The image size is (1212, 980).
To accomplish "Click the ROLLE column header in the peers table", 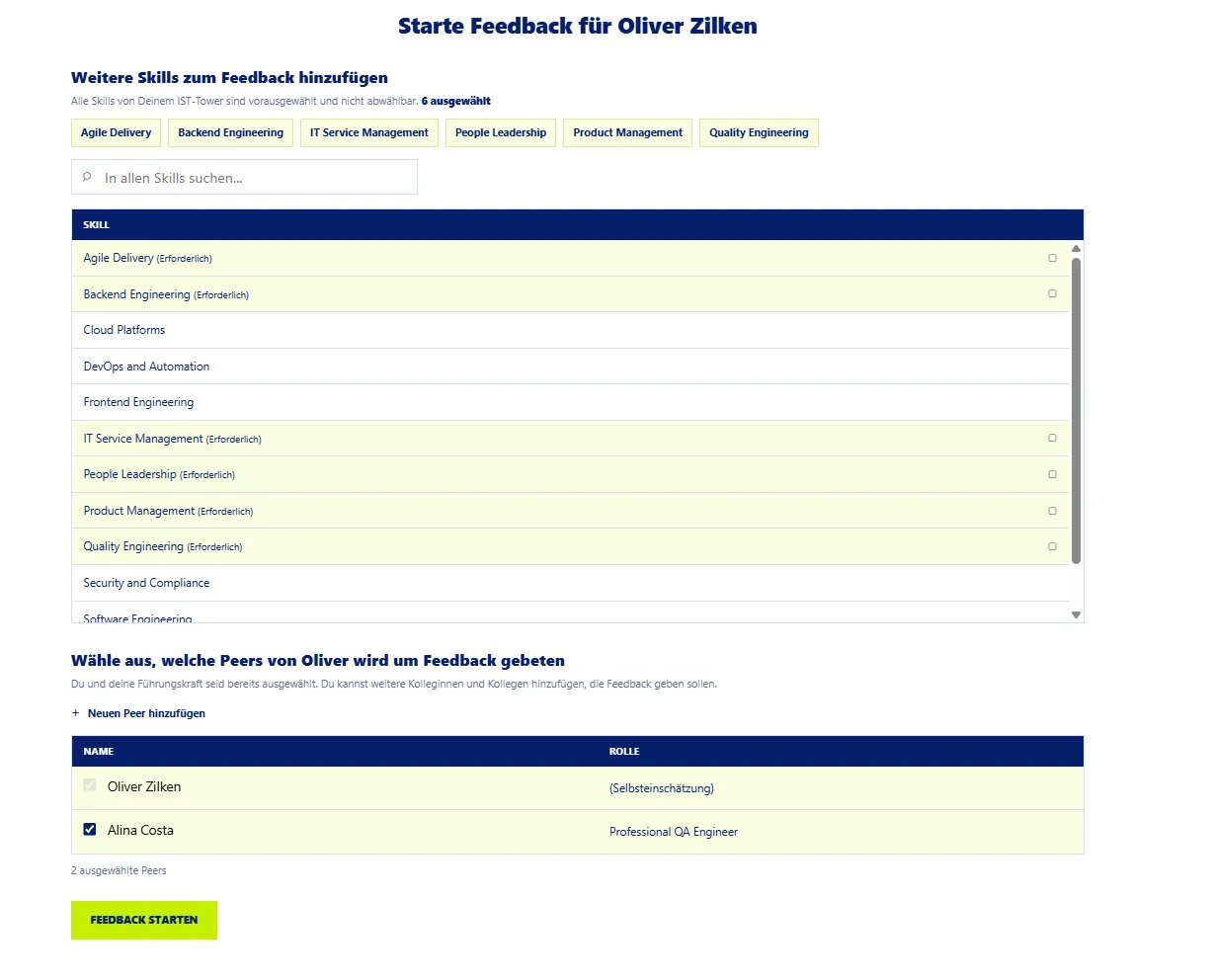I will pos(624,752).
